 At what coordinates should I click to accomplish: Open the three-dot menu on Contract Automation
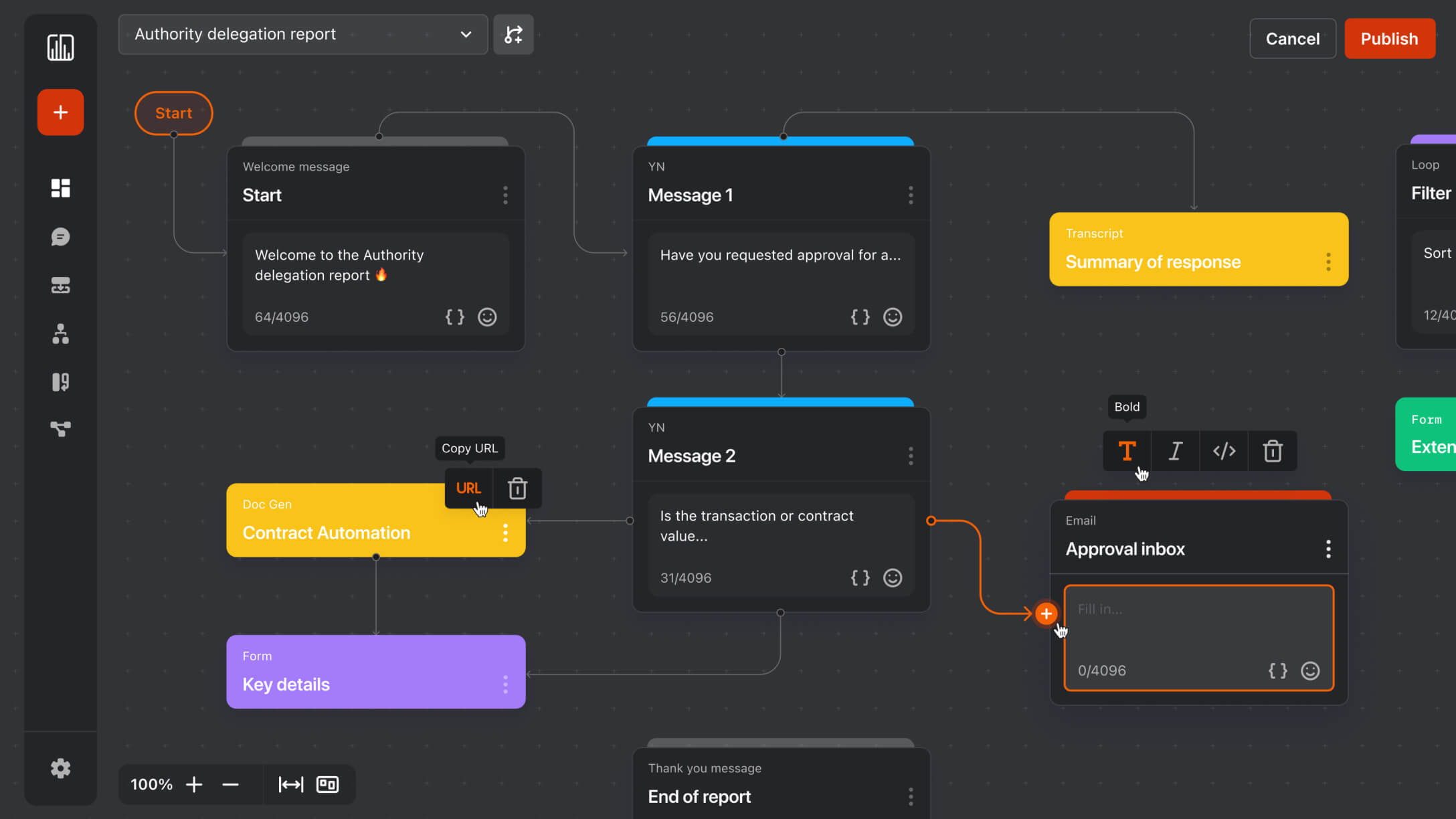pyautogui.click(x=505, y=532)
